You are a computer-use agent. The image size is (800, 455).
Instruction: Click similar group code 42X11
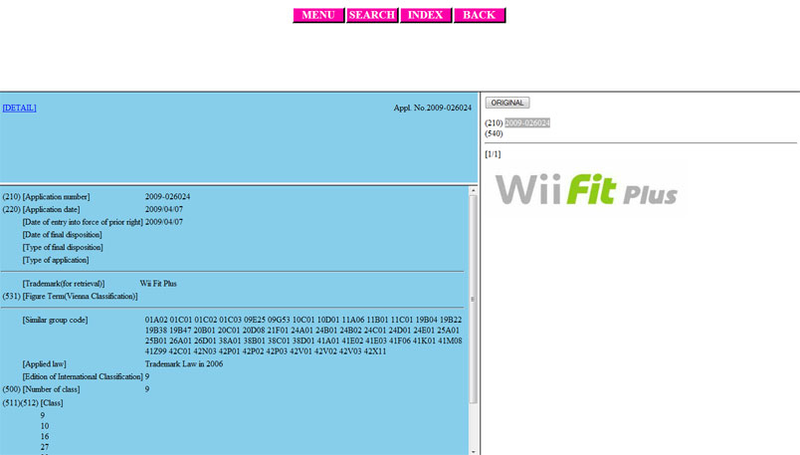pos(375,351)
